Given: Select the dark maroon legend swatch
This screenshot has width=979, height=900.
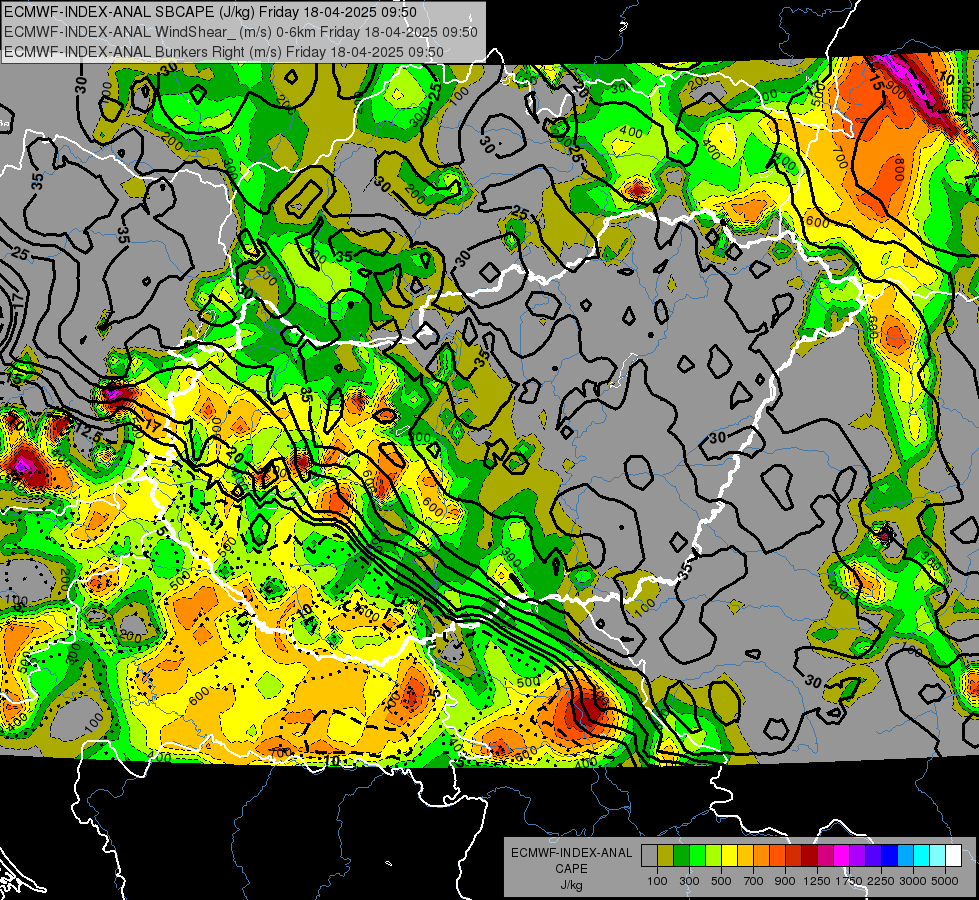Looking at the screenshot, I should pos(809,856).
